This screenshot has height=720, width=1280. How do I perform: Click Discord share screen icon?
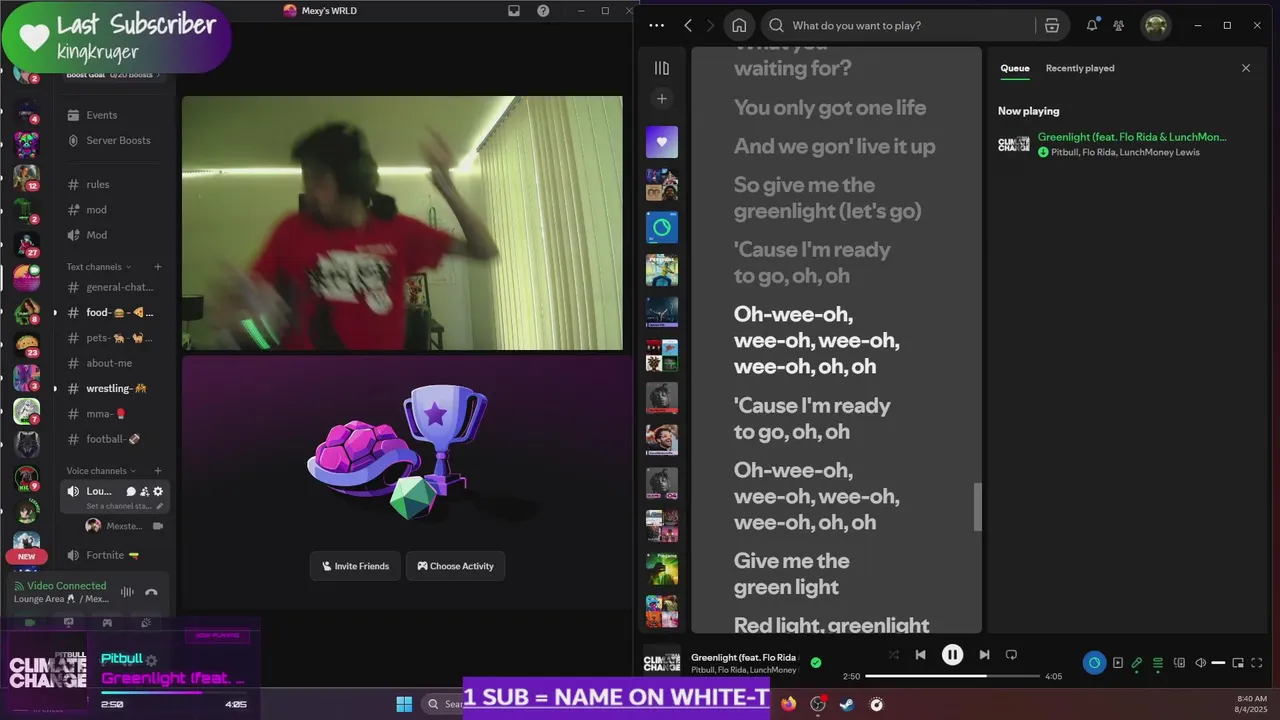(68, 622)
